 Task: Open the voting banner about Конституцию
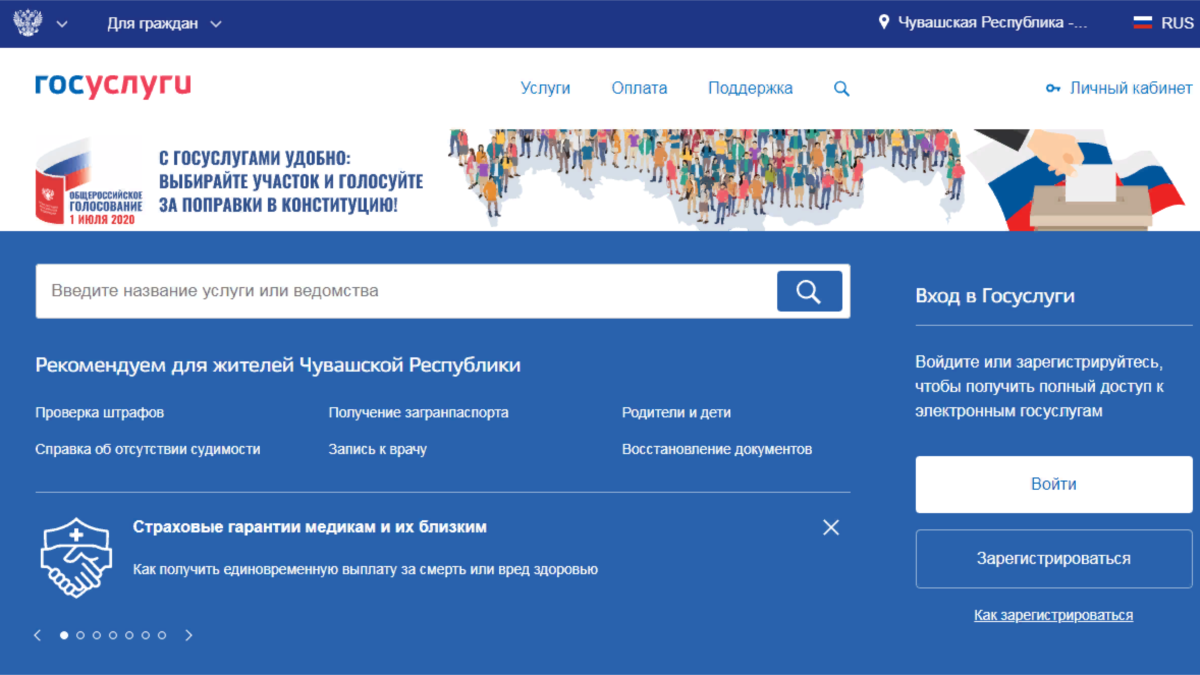[600, 180]
